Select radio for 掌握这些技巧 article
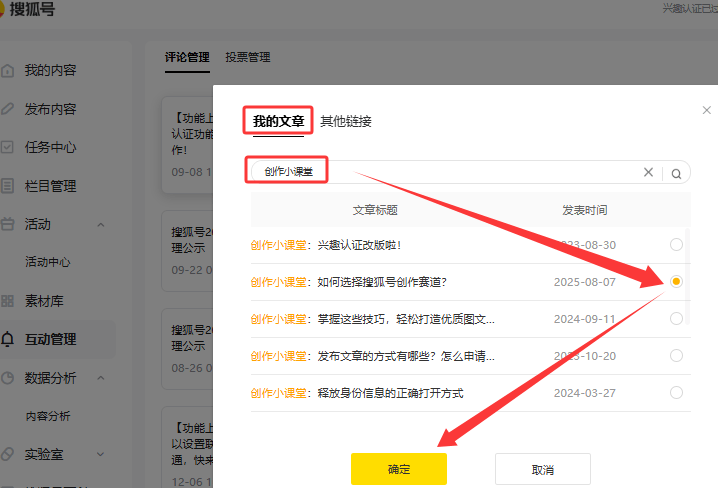 point(676,319)
